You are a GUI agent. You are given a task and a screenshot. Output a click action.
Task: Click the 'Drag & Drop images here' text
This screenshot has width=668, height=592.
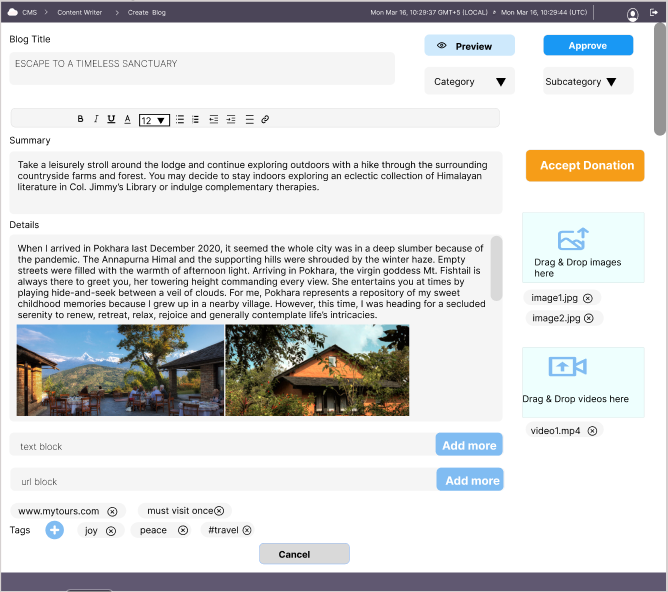(x=577, y=268)
